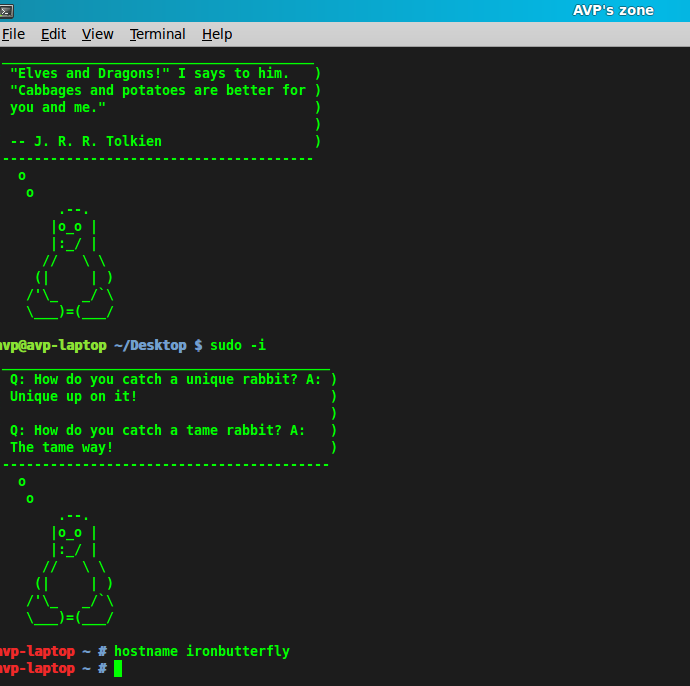This screenshot has height=686, width=690.
Task: Click the "hostname ironbutterfly" command text
Action: [202, 651]
